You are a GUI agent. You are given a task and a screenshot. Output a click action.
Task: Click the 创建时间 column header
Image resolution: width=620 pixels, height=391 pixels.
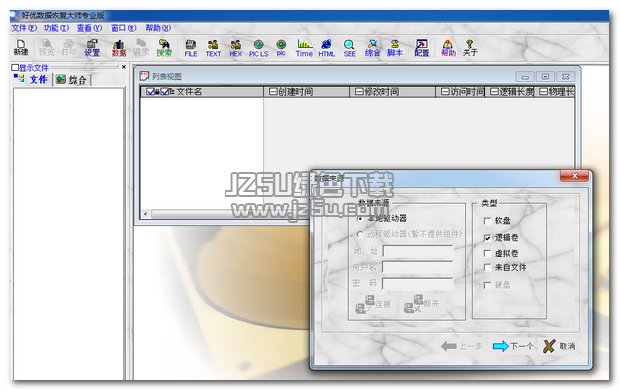[306, 92]
